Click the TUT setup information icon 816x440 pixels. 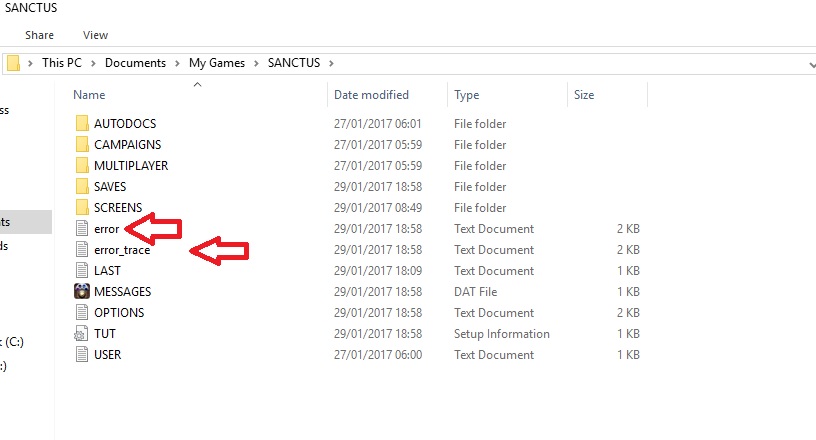[82, 334]
